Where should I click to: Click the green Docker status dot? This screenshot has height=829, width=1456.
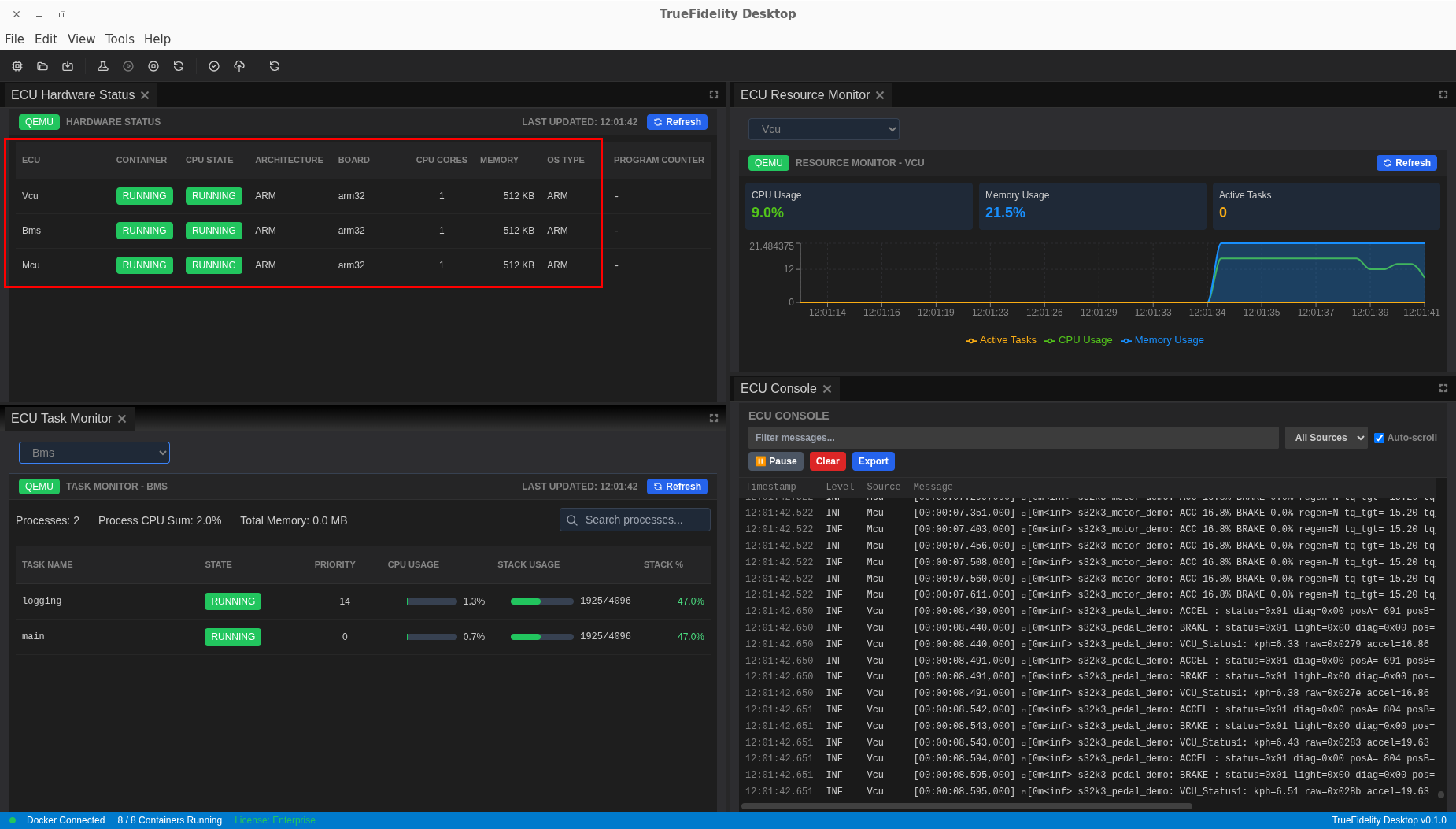click(x=13, y=820)
